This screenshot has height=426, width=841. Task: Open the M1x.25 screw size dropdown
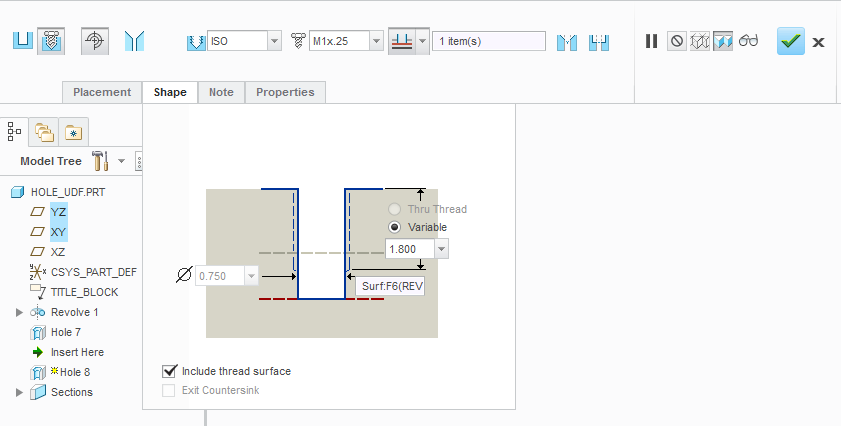tap(376, 41)
